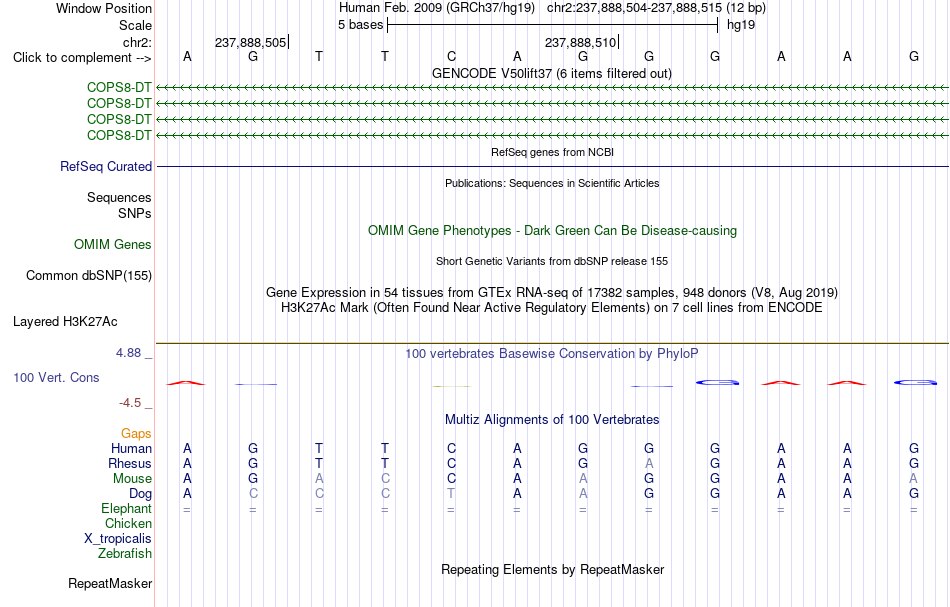Screen dimensions: 950x607
Task: Click the second COPS8-DT gene label
Action: pos(119,104)
